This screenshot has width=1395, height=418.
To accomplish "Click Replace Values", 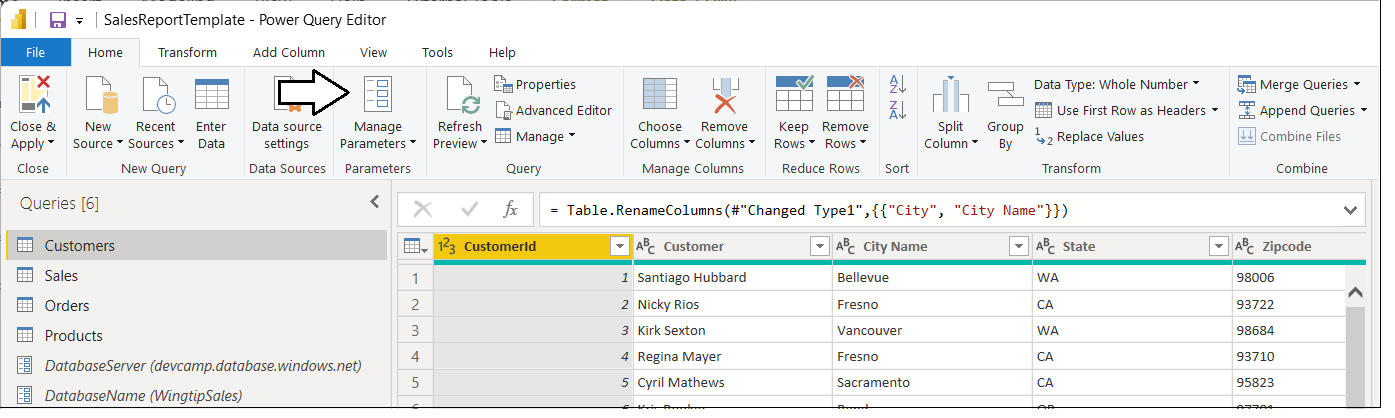I will [1090, 136].
